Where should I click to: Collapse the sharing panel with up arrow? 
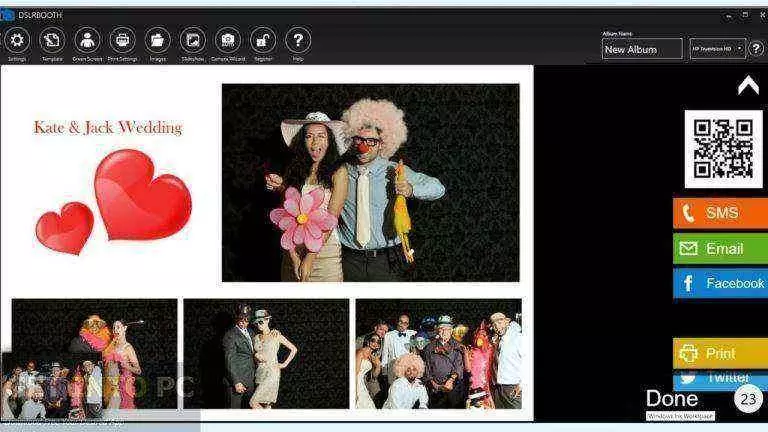pos(748,86)
